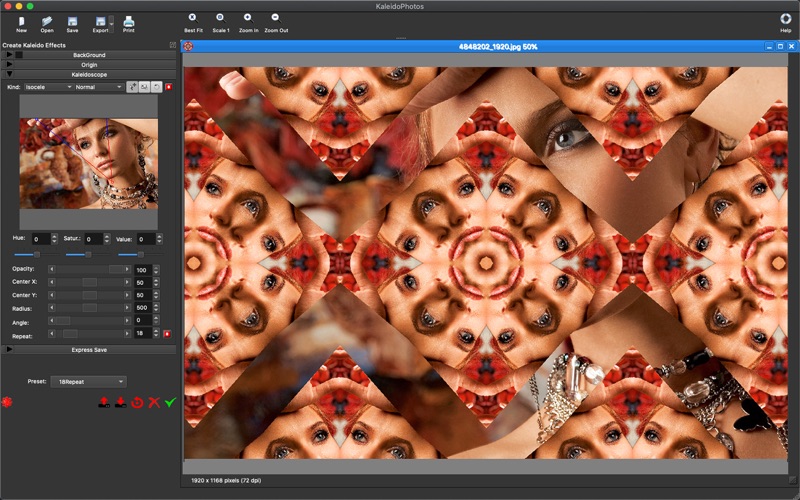Expand the Express Save section
The image size is (800, 500).
click(9, 349)
